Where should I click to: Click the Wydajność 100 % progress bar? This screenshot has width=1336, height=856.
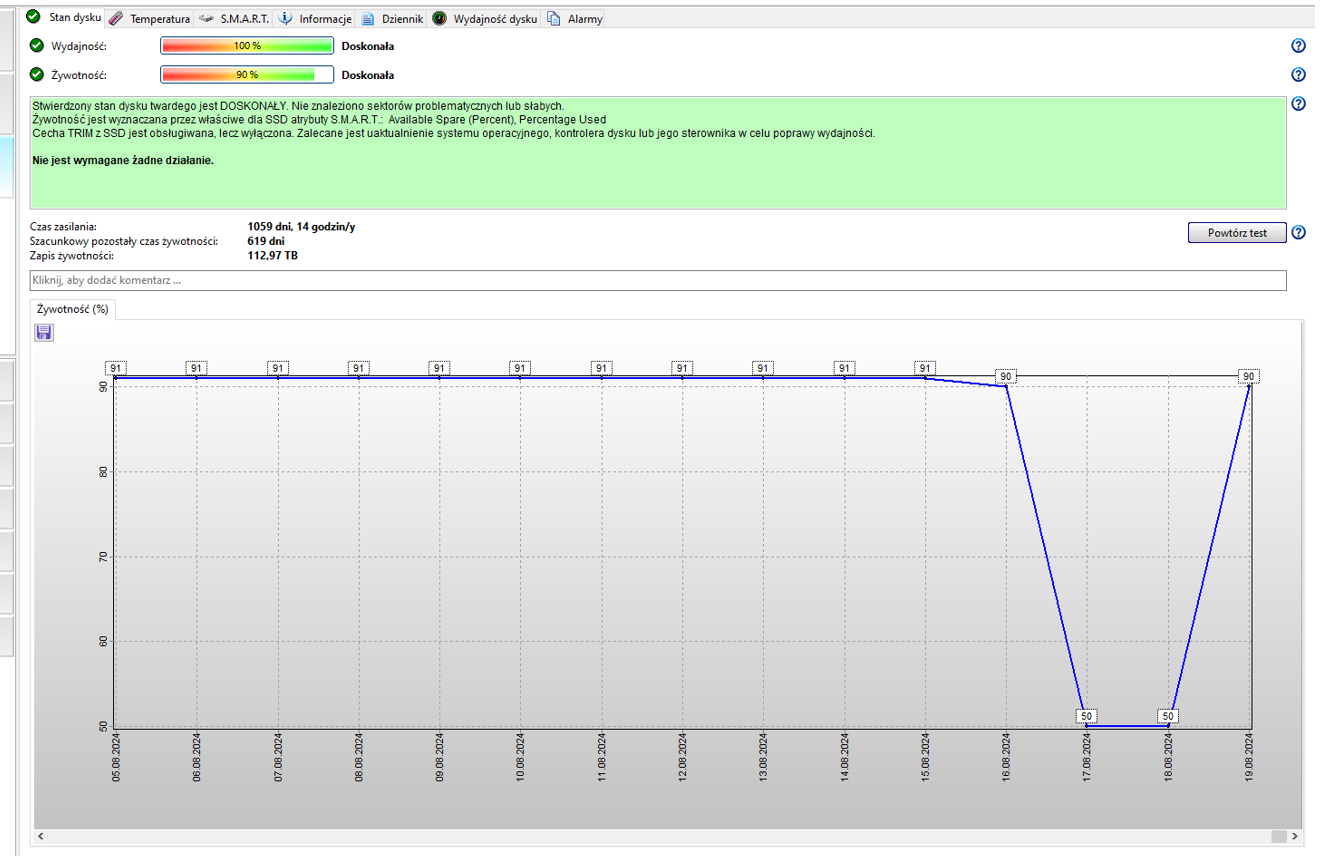pyautogui.click(x=247, y=46)
